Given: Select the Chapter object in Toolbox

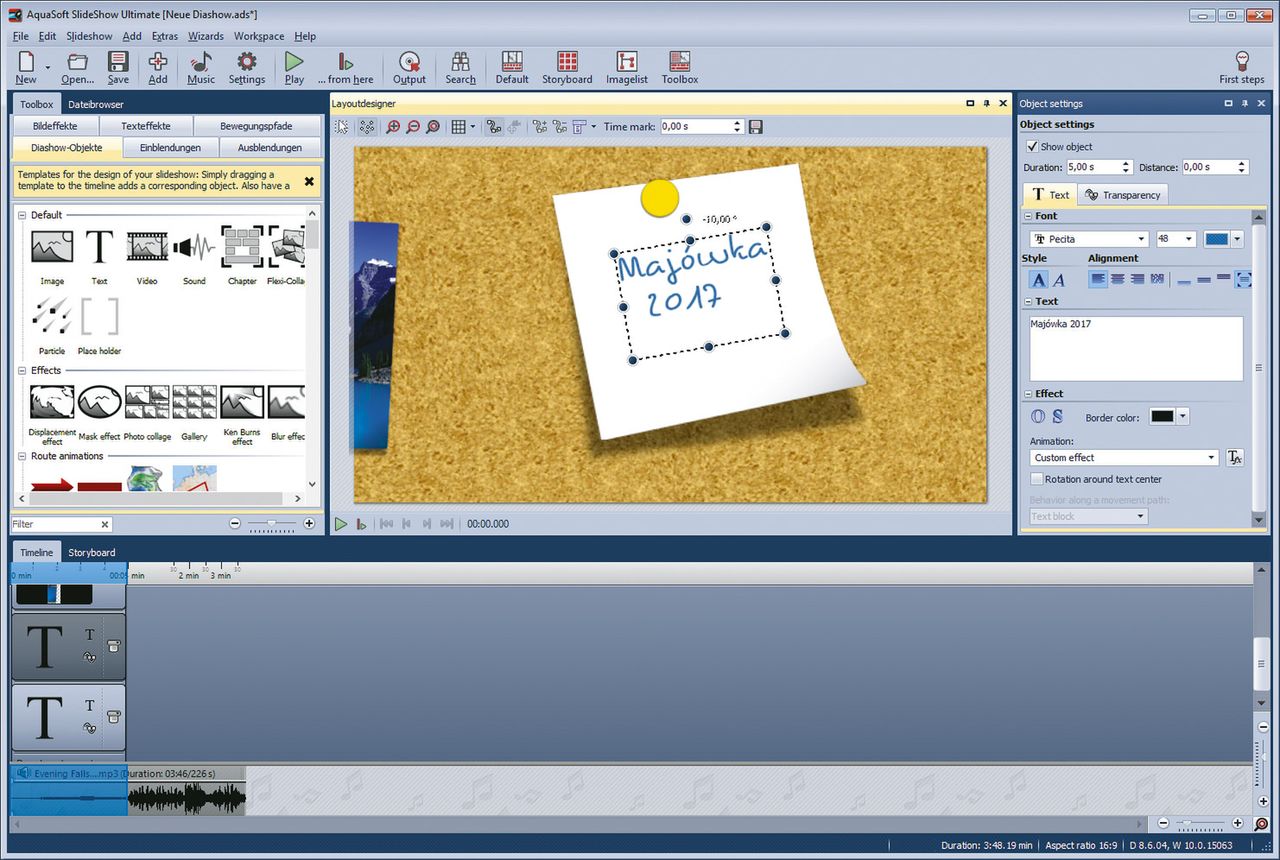Looking at the screenshot, I should [x=242, y=248].
